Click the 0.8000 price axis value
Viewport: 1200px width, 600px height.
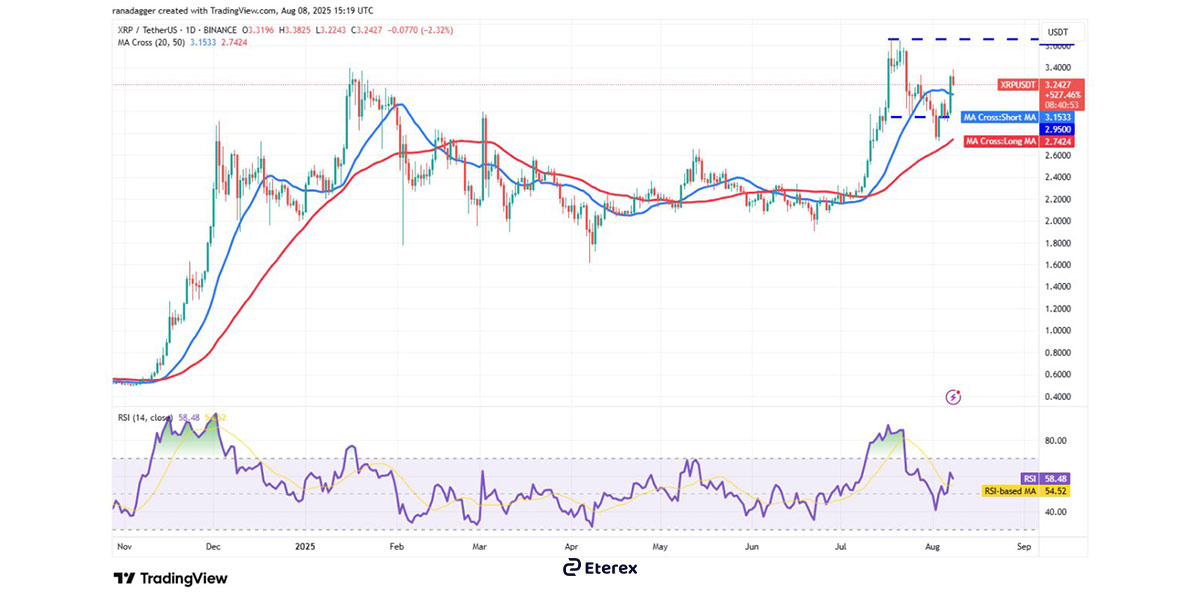tap(1057, 353)
